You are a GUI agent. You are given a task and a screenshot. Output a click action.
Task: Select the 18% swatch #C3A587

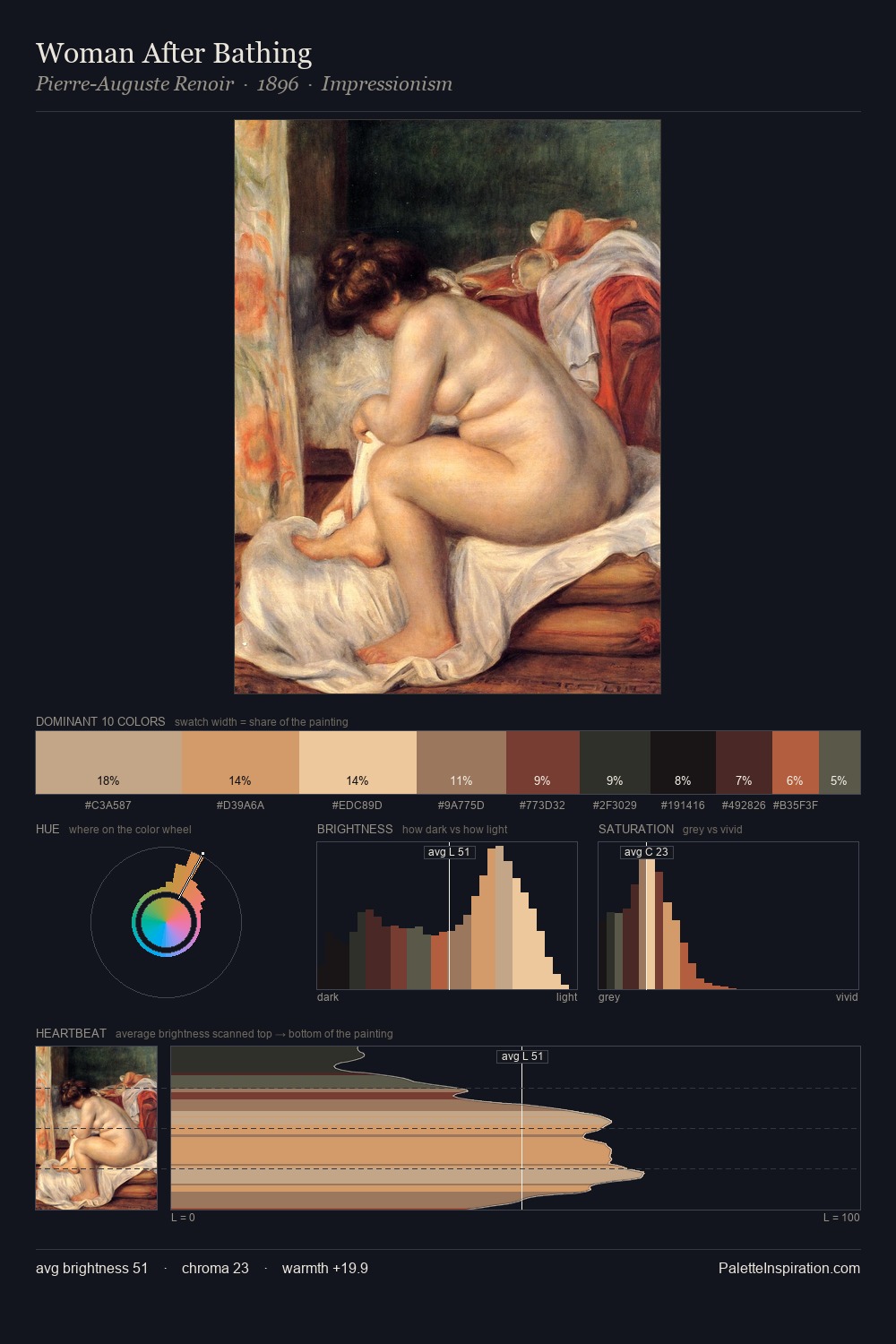point(108,762)
